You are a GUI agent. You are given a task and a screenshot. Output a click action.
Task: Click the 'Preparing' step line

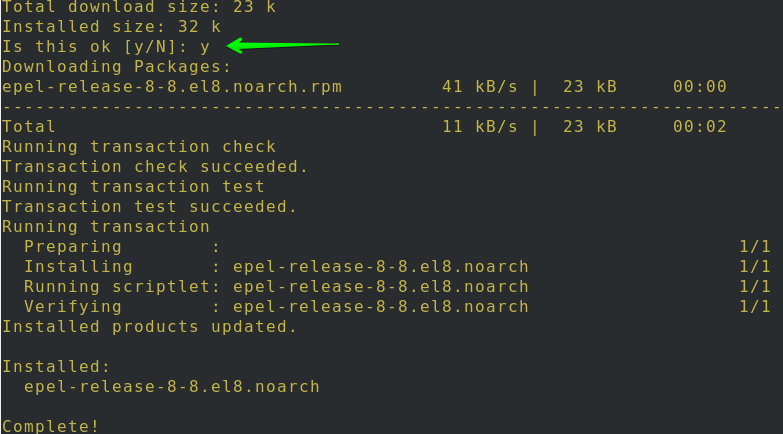[x=73, y=247]
